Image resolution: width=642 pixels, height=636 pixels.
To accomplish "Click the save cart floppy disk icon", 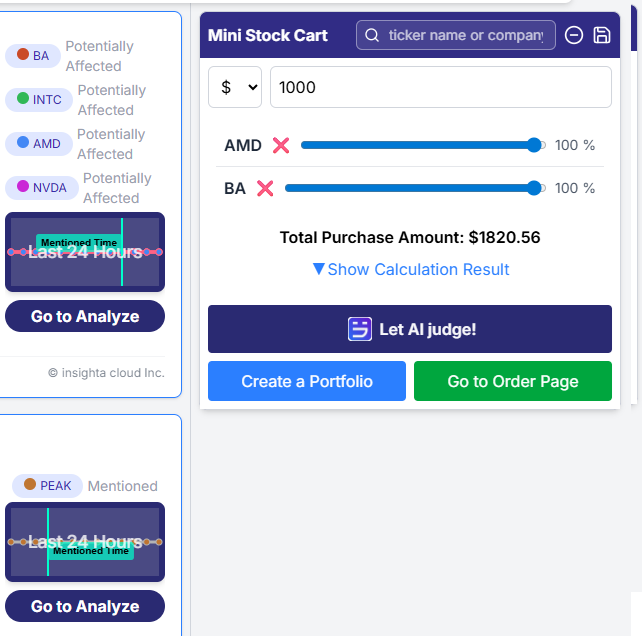I will 602,35.
